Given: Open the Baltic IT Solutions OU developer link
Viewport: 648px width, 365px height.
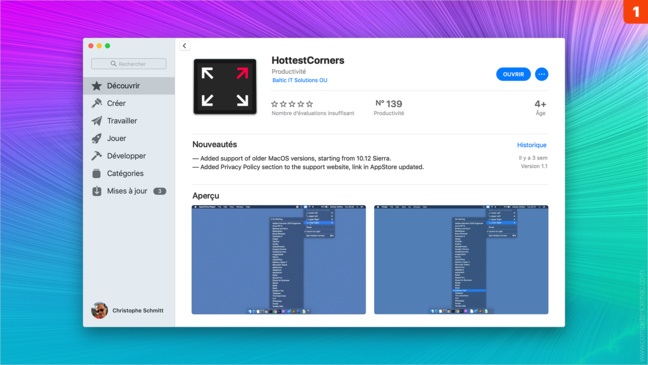Looking at the screenshot, I should click(x=300, y=80).
